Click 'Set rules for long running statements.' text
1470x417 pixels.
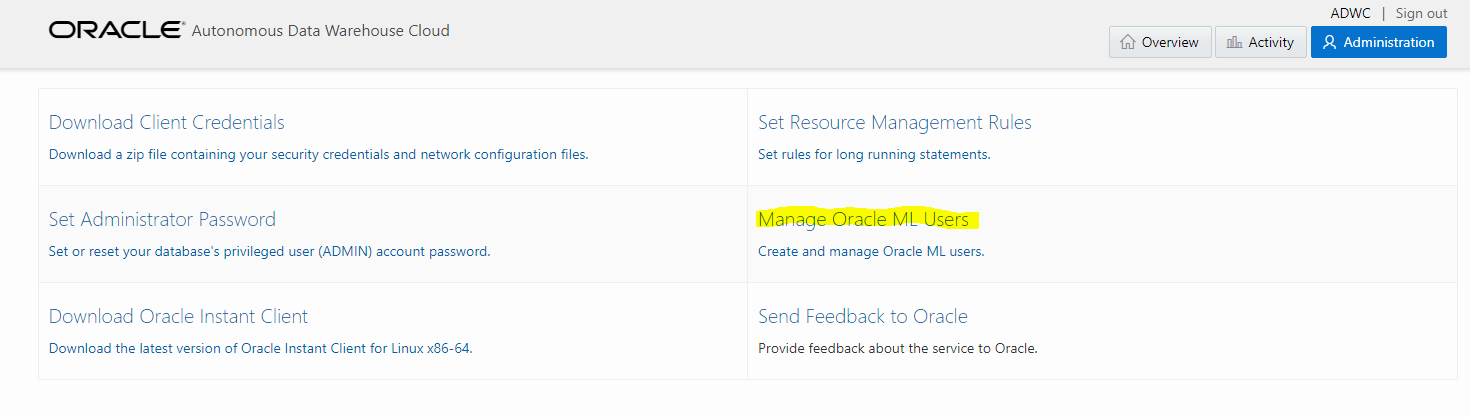[874, 155]
